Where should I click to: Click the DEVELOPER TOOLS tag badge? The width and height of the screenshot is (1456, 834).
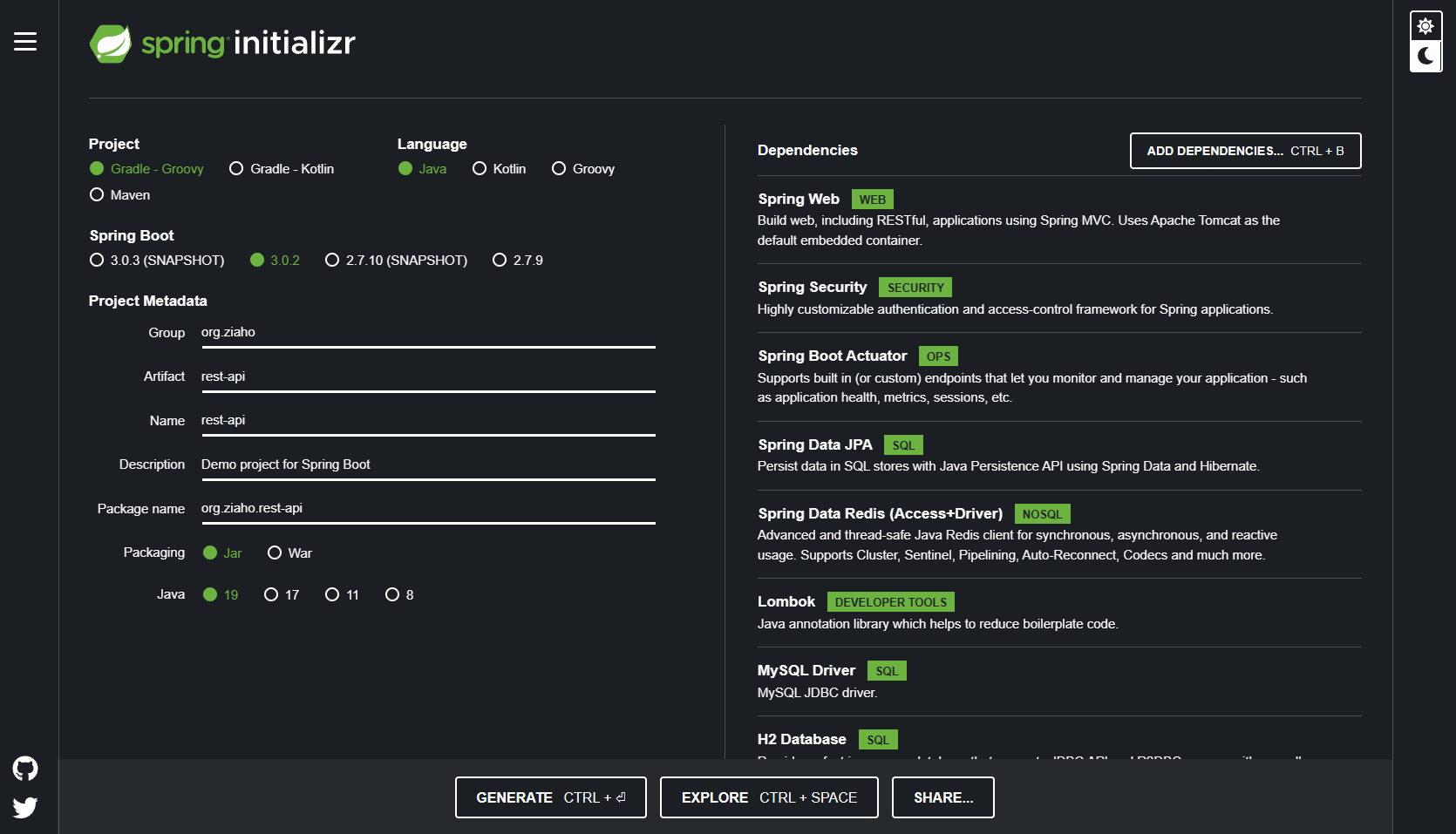pos(891,602)
